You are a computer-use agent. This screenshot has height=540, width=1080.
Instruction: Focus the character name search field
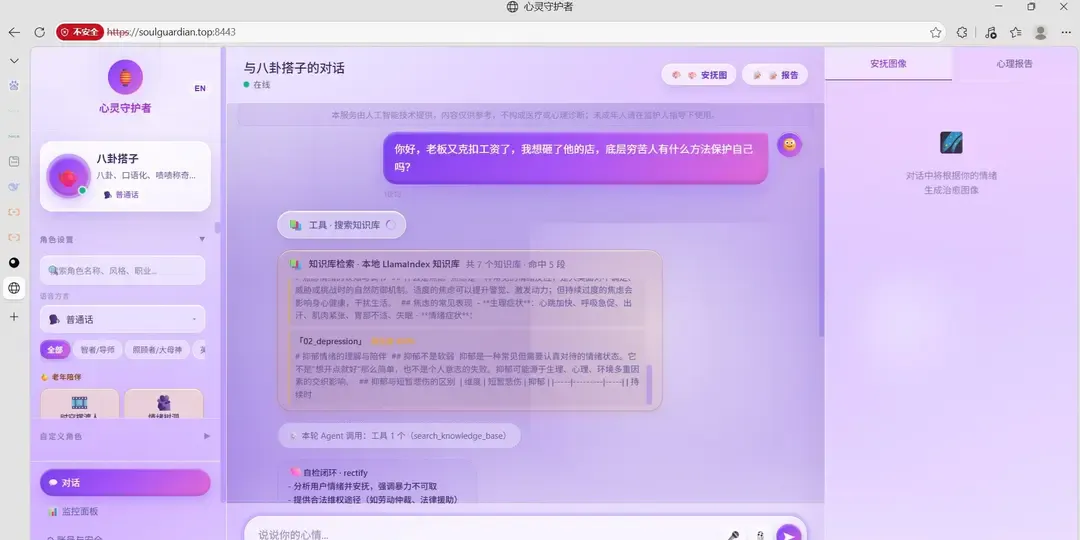[123, 270]
